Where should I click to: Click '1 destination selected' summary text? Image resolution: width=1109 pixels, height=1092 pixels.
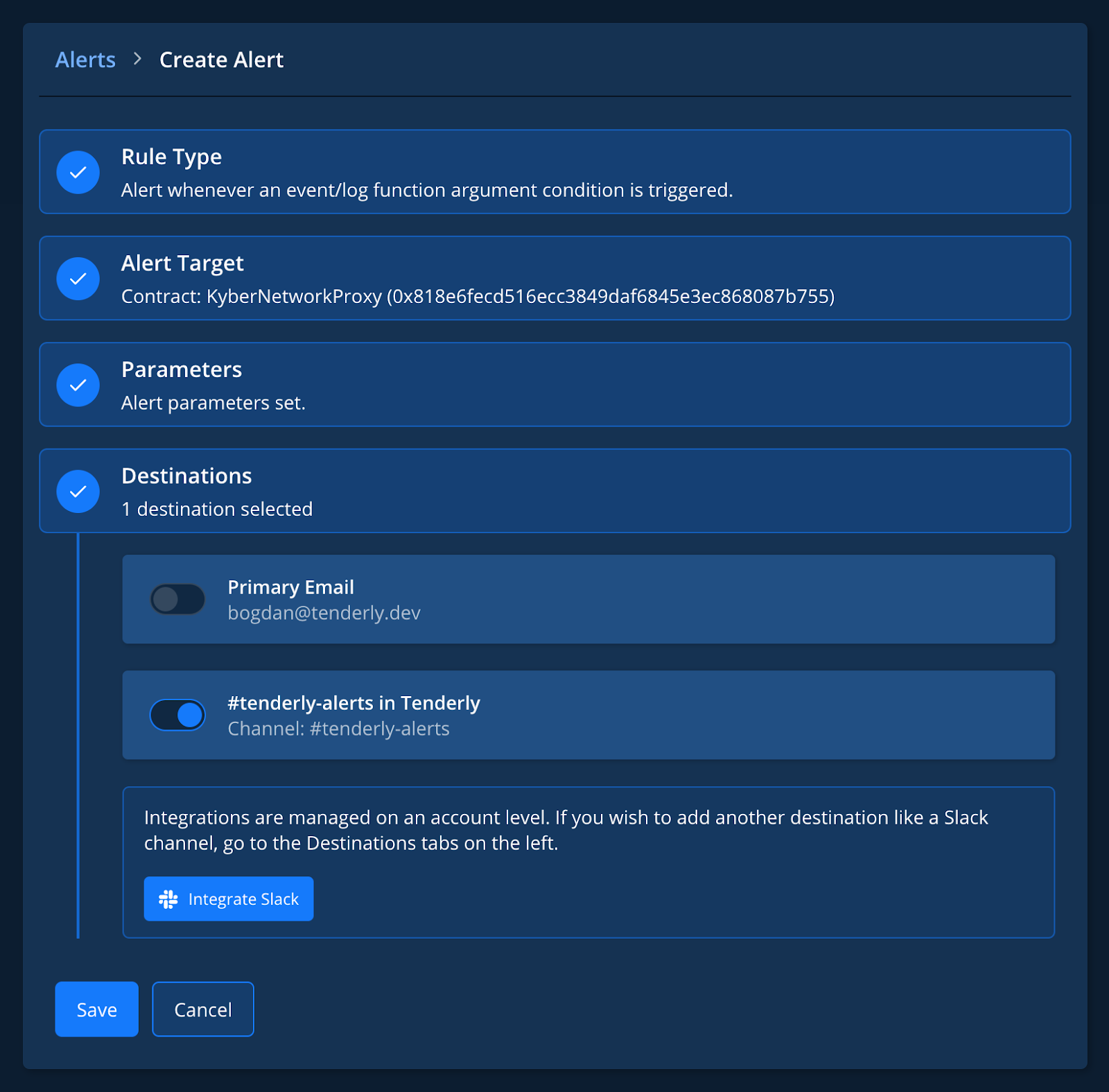(x=217, y=509)
